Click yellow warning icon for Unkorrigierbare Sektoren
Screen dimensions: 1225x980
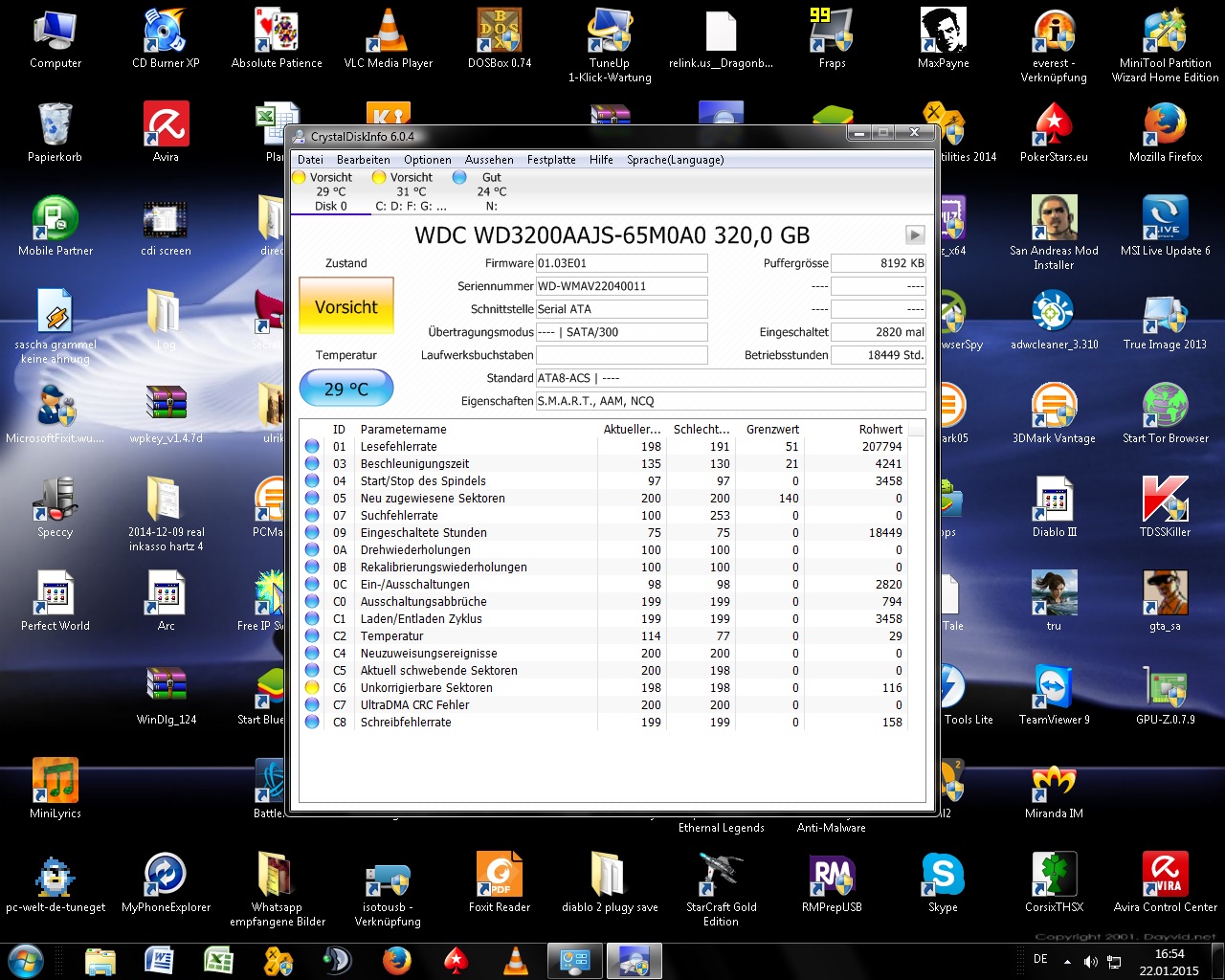[x=312, y=688]
